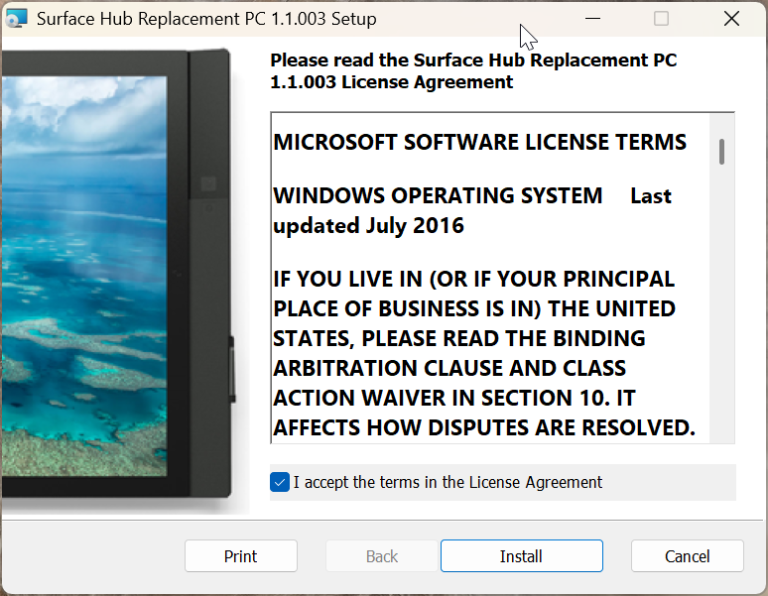Click the grayed-out Back button
768x596 pixels.
point(382,556)
